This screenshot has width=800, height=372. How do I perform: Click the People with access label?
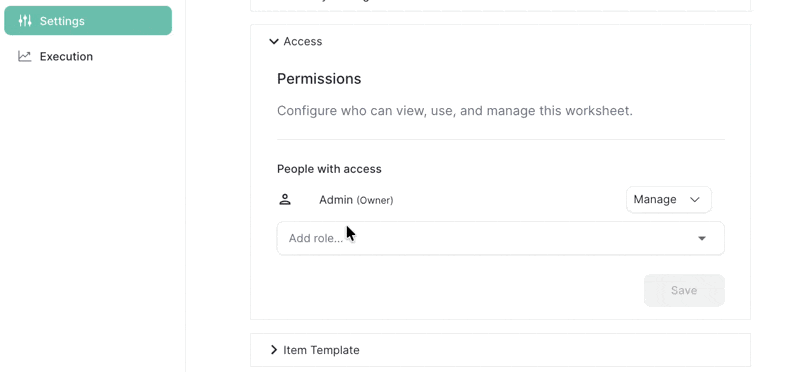329,169
